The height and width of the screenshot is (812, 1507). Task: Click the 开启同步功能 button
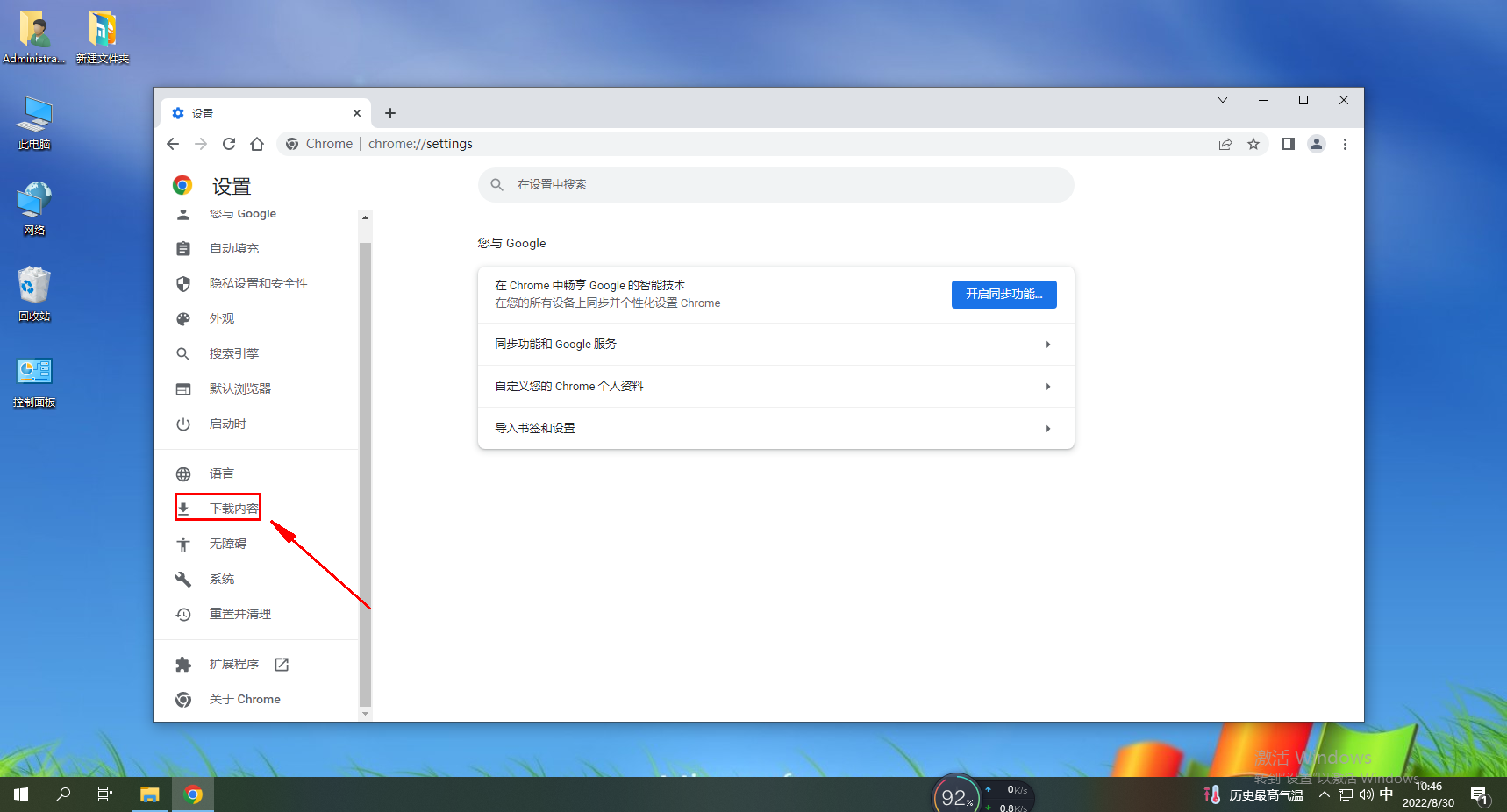1003,294
